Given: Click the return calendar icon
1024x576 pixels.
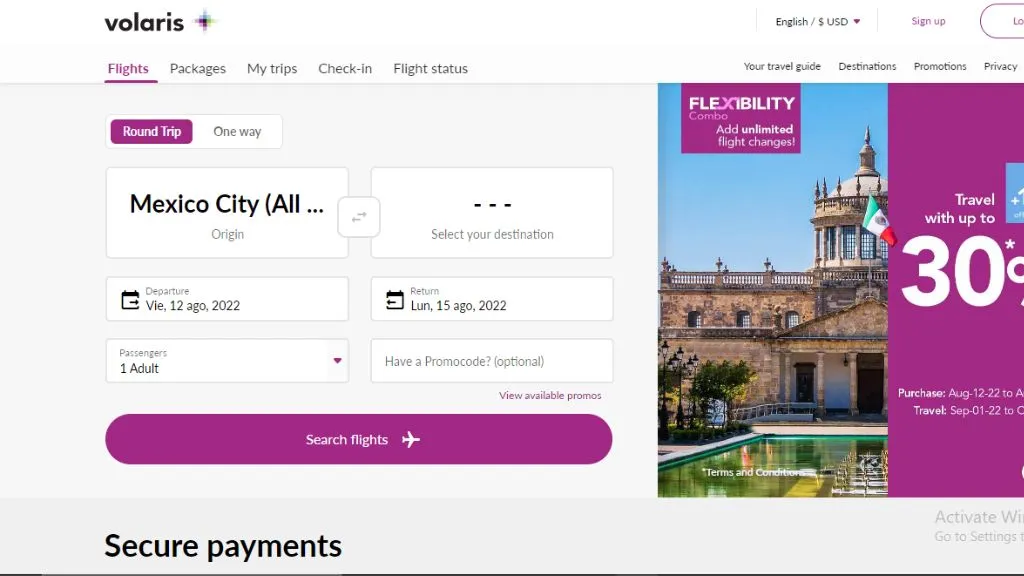Looking at the screenshot, I should [x=395, y=299].
